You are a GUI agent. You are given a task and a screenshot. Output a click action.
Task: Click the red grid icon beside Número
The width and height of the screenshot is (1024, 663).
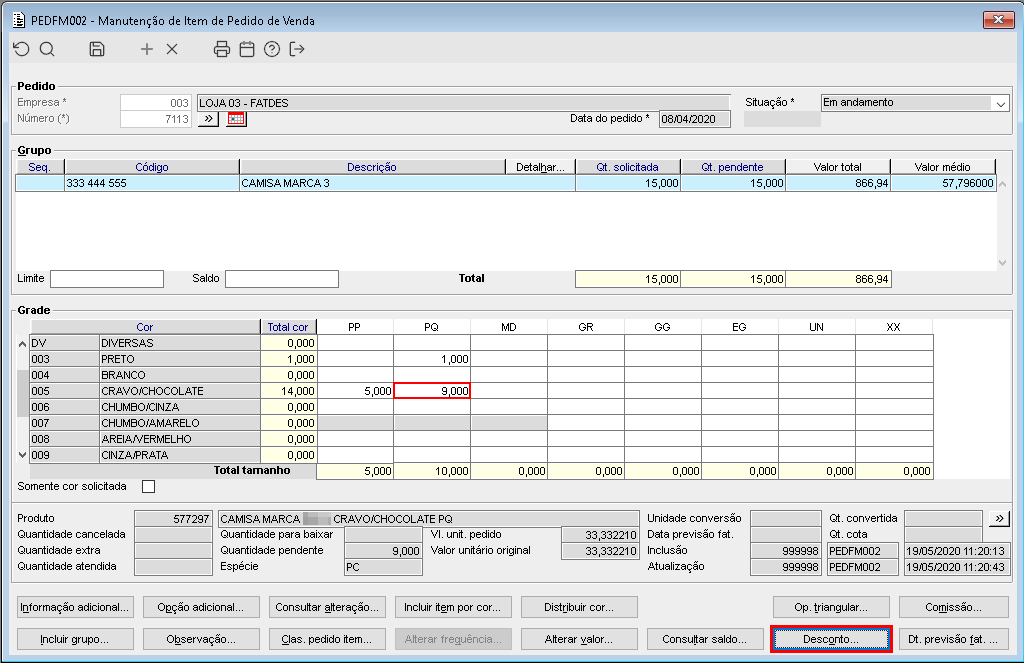[x=236, y=119]
